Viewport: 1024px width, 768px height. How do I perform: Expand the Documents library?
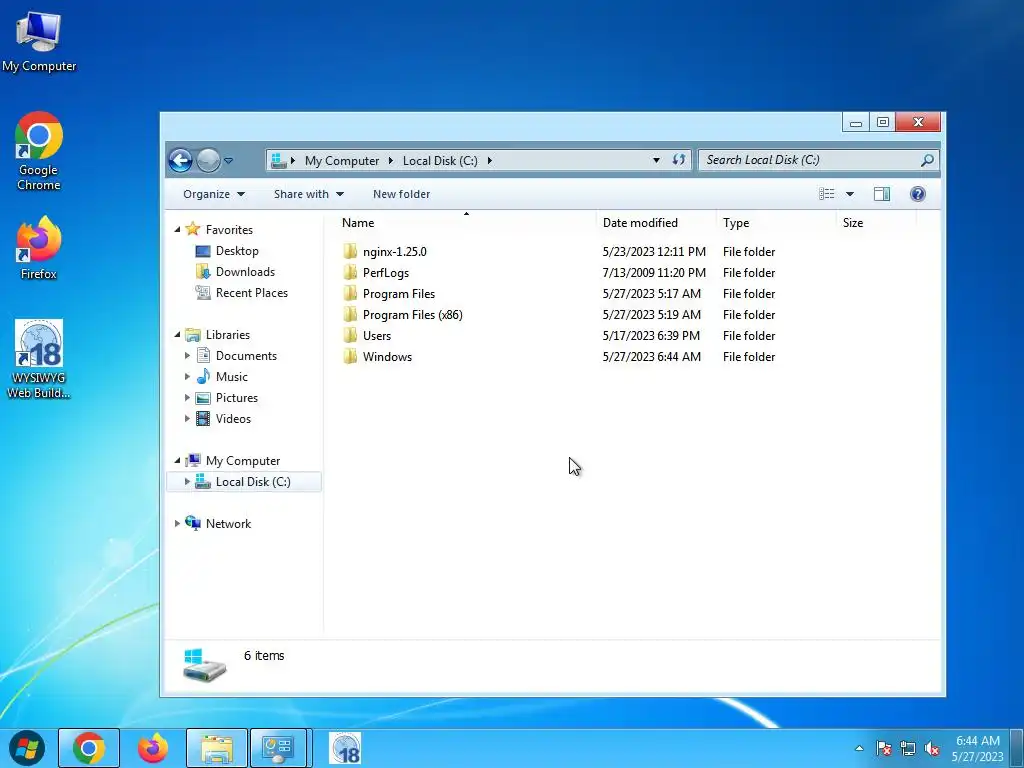187,356
